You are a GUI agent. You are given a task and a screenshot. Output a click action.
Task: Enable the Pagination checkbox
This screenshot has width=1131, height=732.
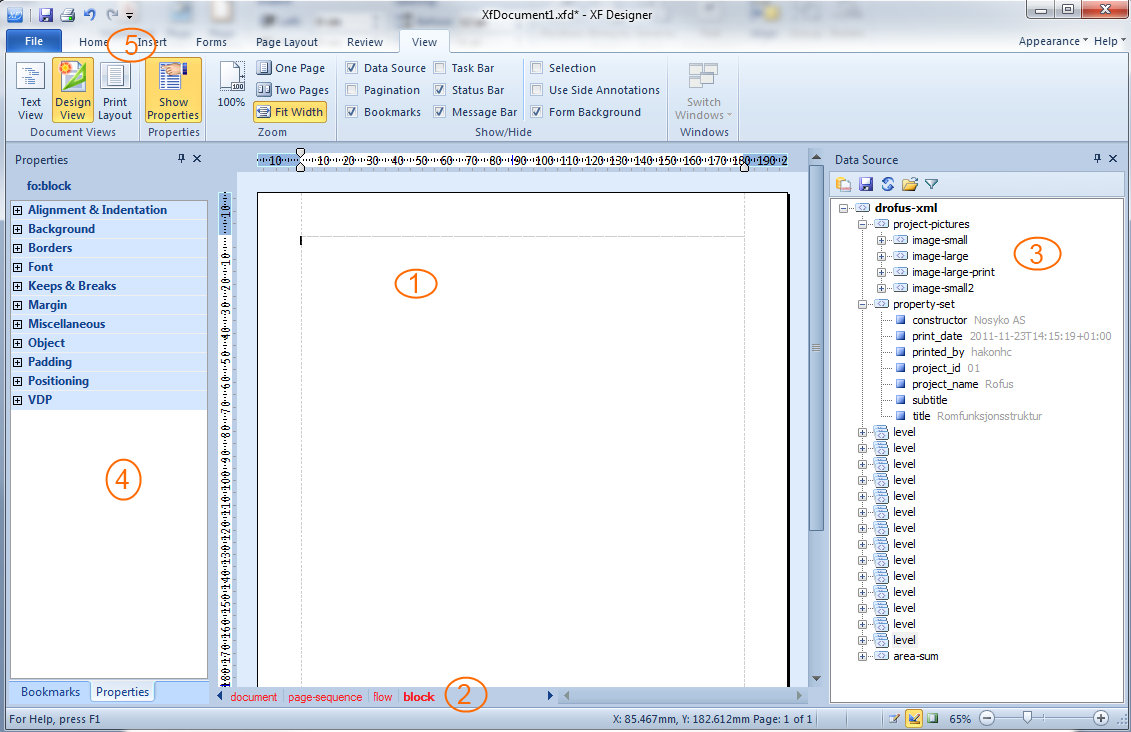(352, 90)
